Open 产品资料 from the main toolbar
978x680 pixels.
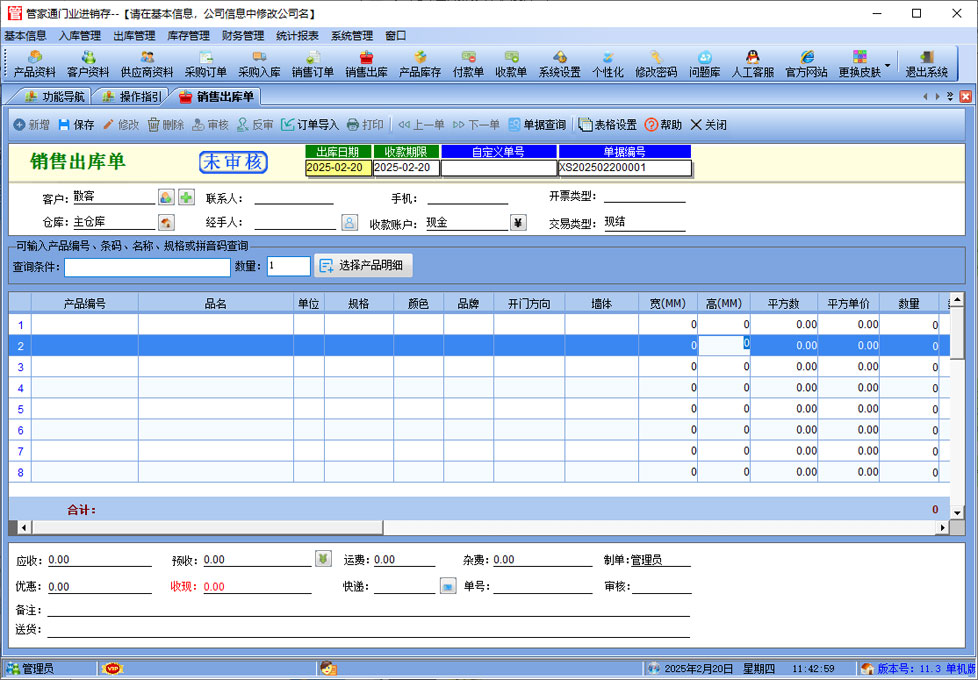pos(34,64)
